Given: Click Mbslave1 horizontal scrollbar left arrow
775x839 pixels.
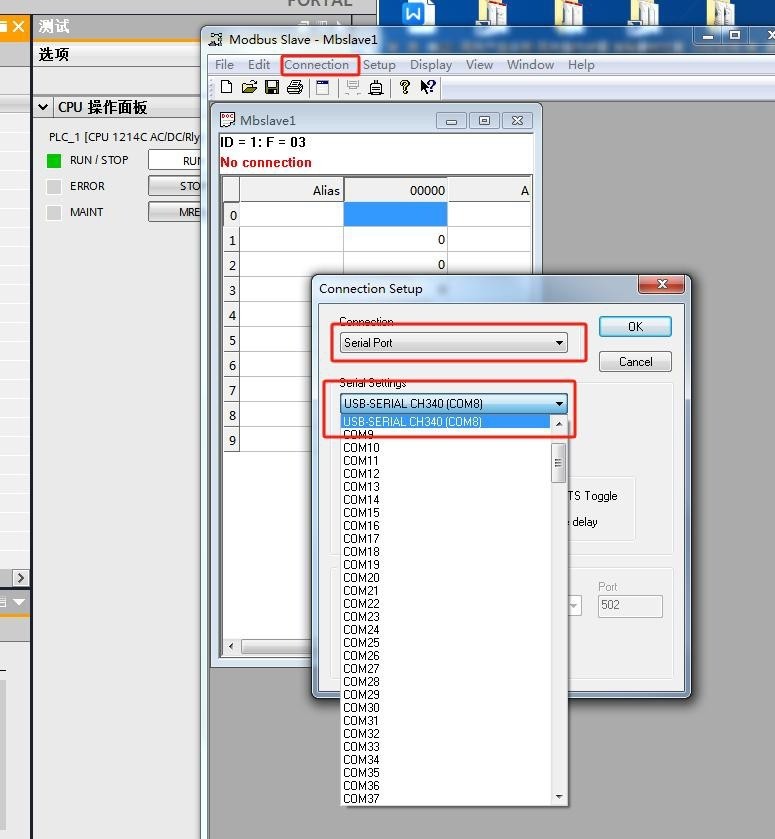Looking at the screenshot, I should (231, 646).
